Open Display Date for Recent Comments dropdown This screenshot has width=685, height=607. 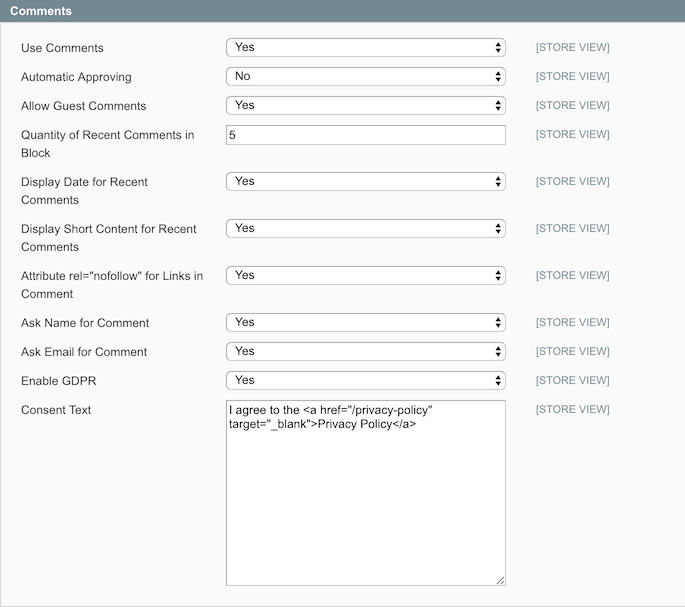click(x=365, y=182)
